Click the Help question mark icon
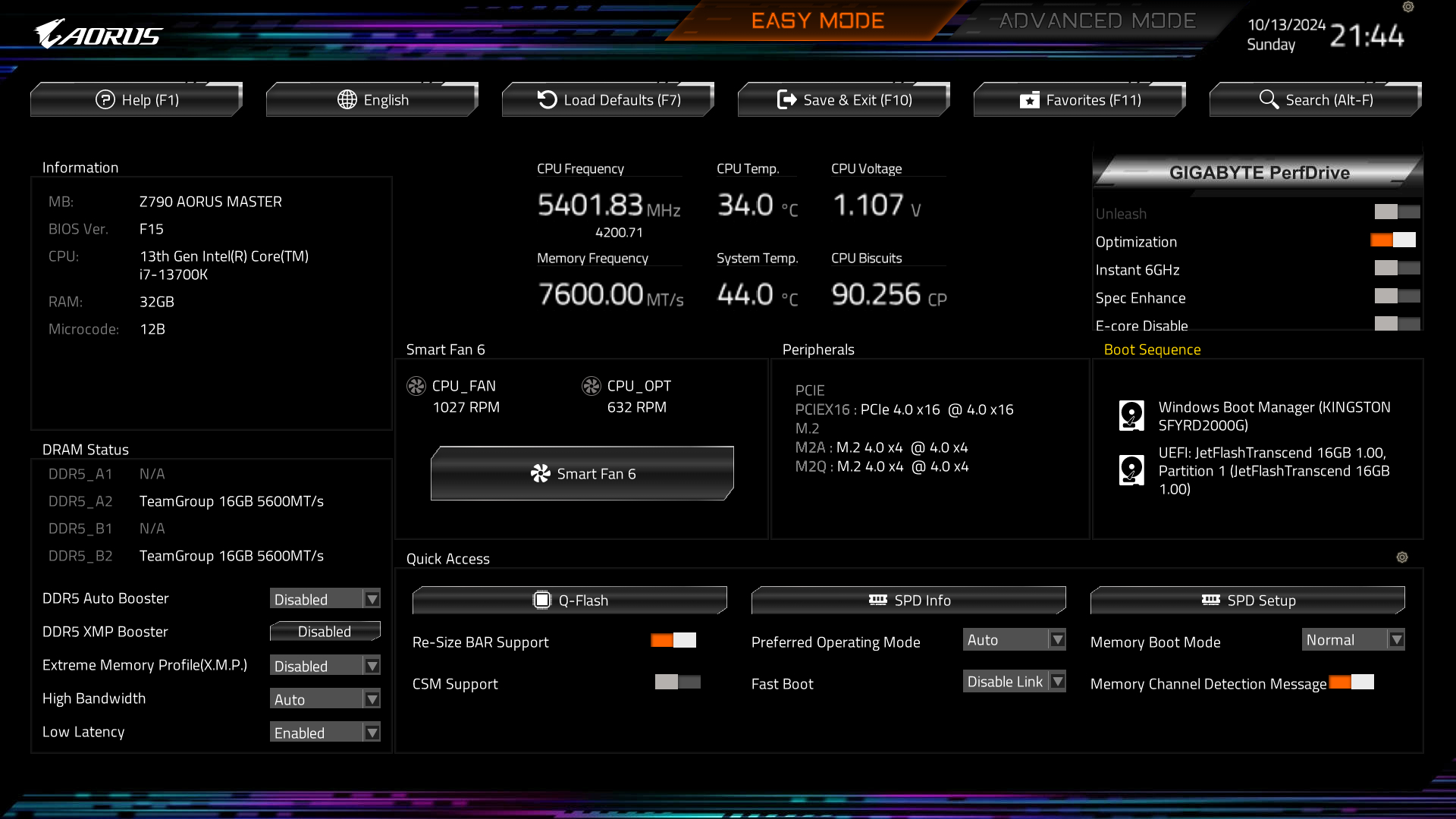1456x819 pixels. (x=105, y=99)
